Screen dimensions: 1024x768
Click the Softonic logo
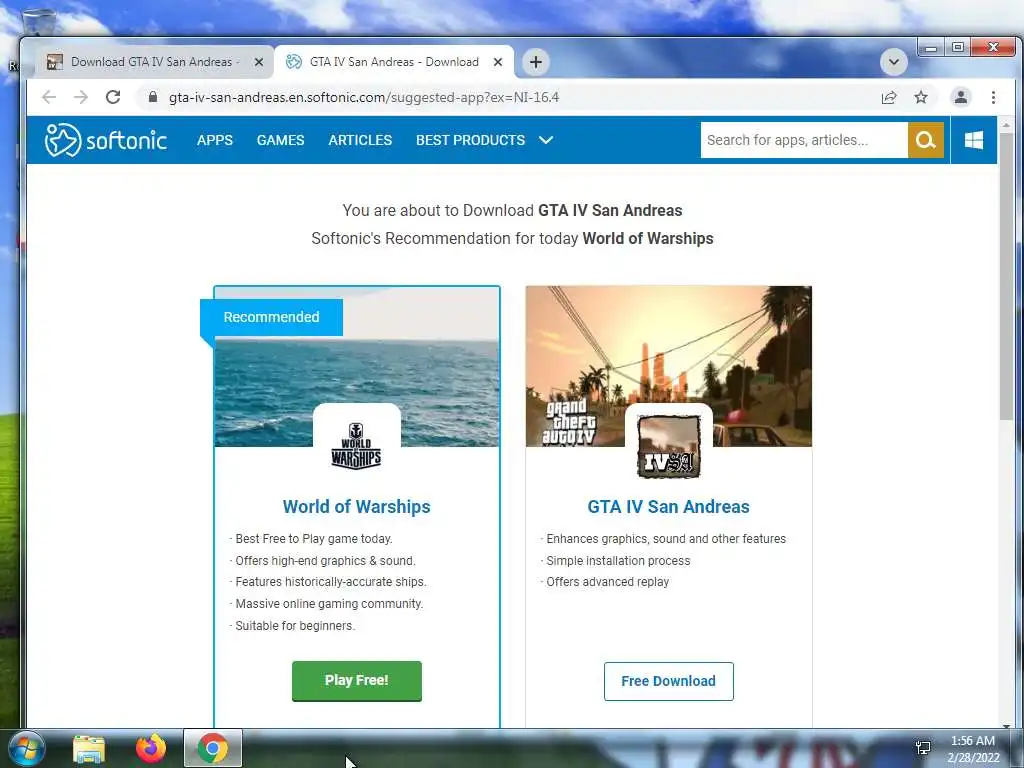click(x=106, y=140)
